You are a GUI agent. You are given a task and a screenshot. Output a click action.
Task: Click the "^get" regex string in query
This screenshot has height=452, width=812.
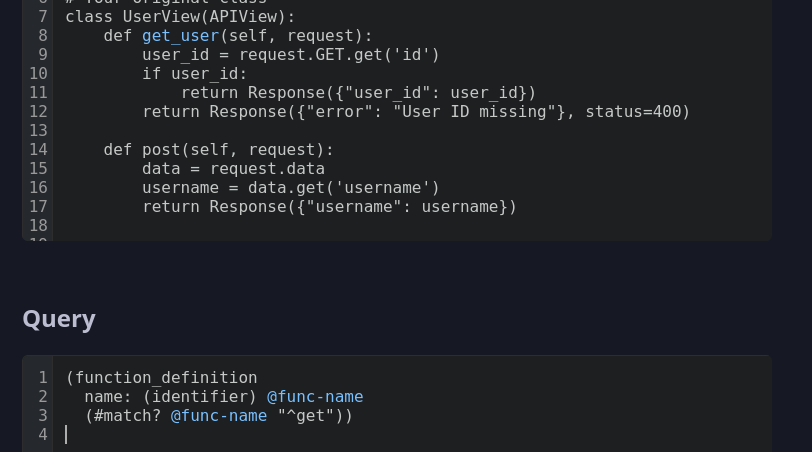point(306,416)
